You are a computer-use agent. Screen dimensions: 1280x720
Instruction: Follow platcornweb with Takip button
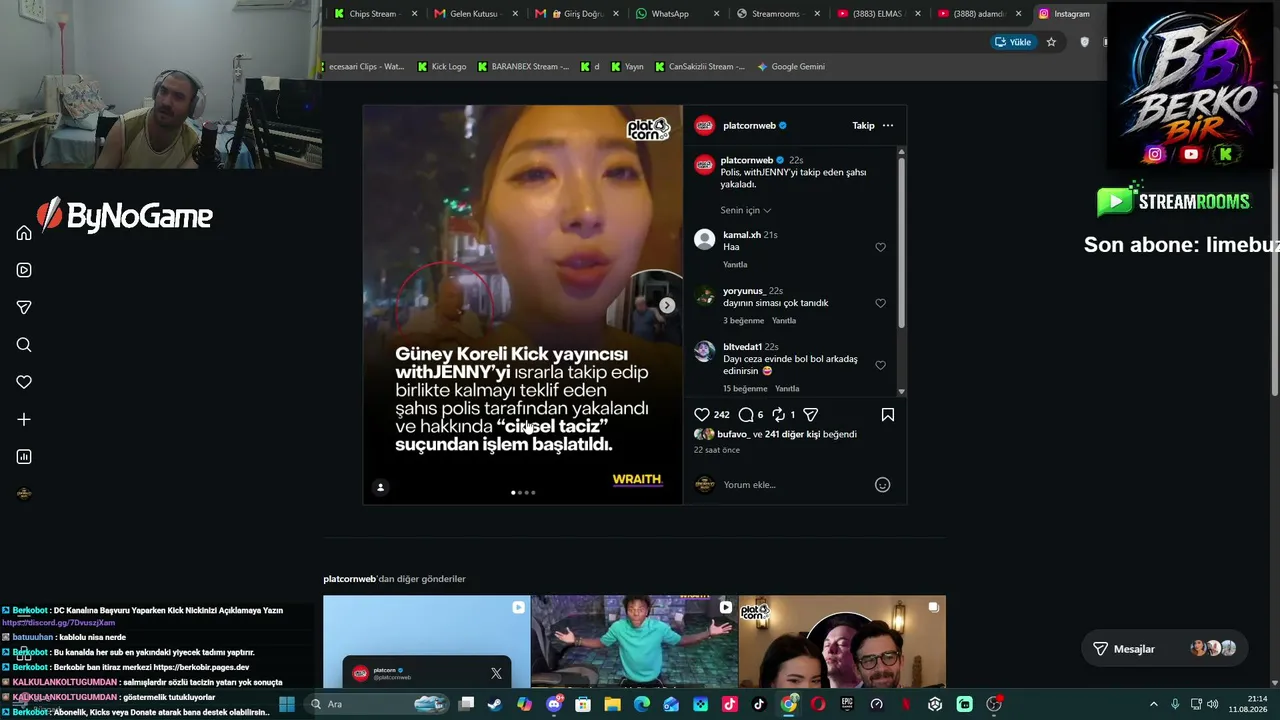[863, 126]
